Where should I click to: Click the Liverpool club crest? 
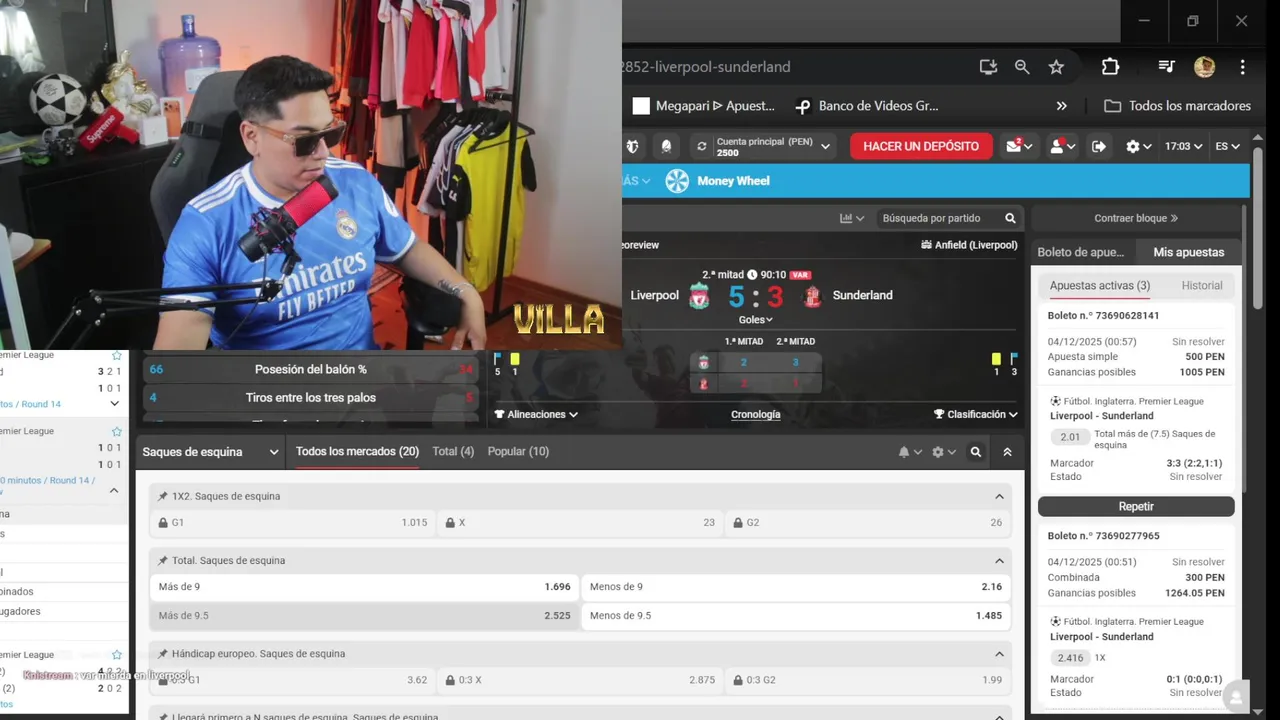(x=699, y=296)
